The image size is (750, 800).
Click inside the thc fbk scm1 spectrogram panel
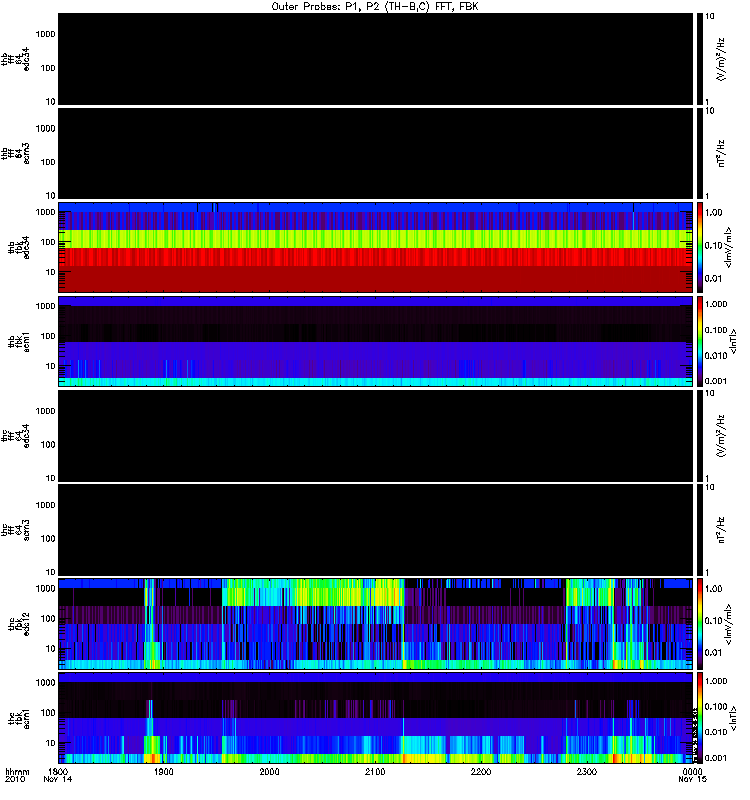pos(375,718)
